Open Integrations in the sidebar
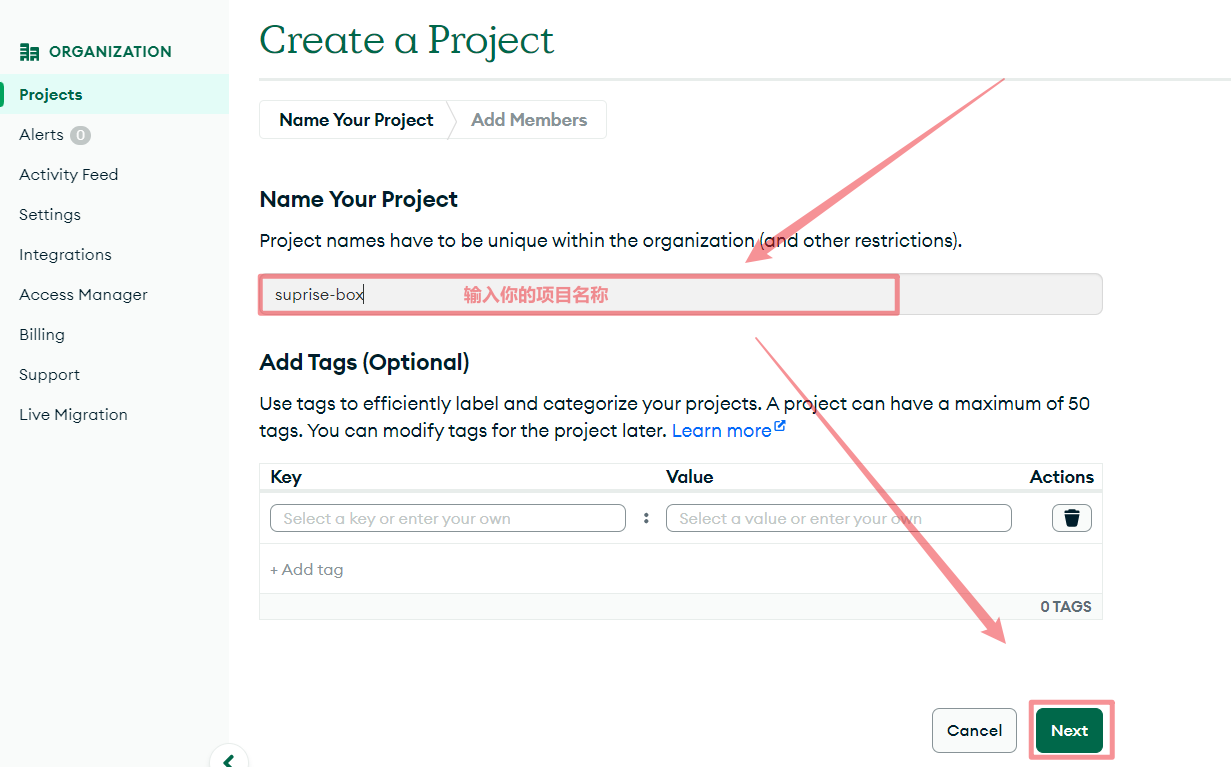 tap(65, 255)
